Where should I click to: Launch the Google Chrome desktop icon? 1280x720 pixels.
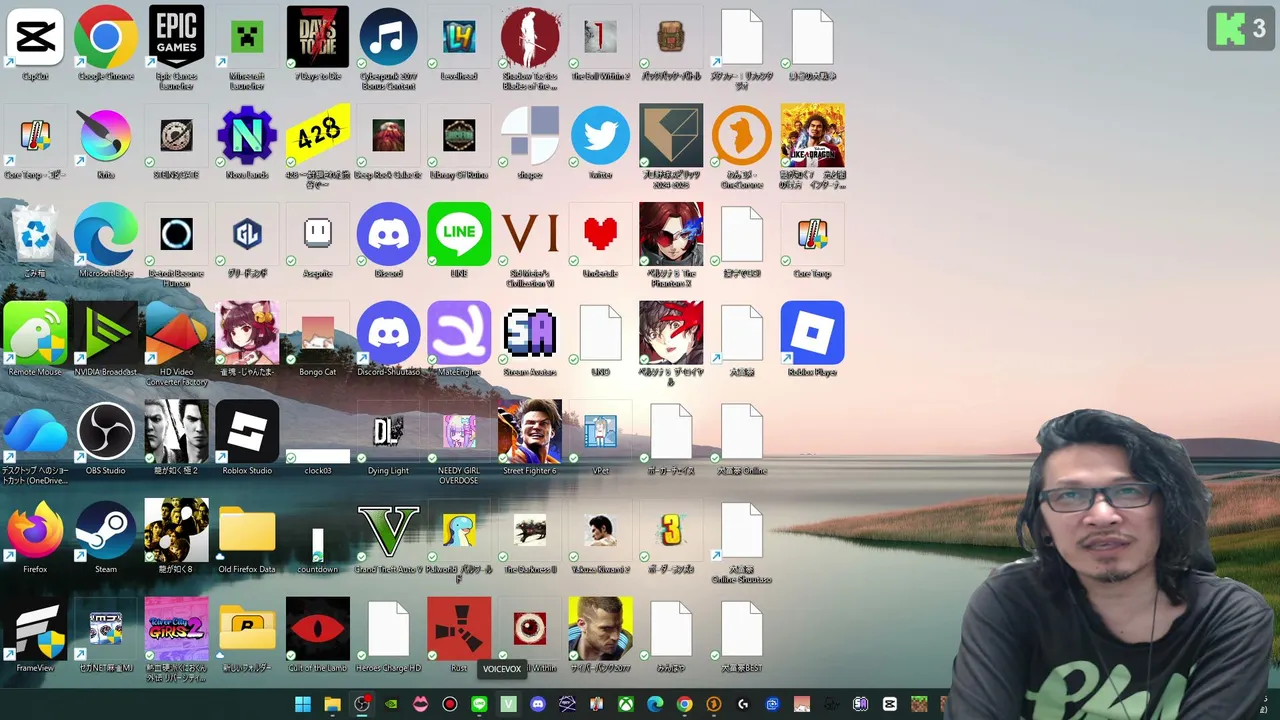(106, 38)
